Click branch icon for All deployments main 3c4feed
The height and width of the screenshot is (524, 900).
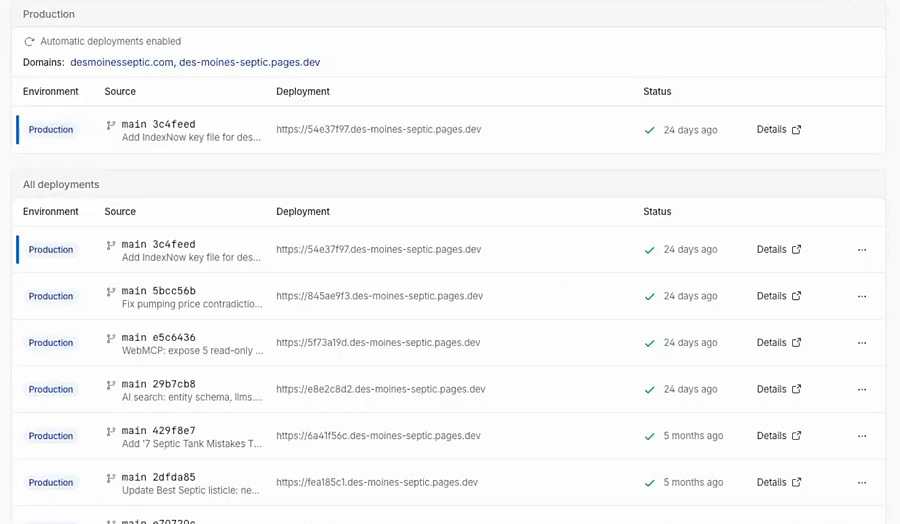111,245
